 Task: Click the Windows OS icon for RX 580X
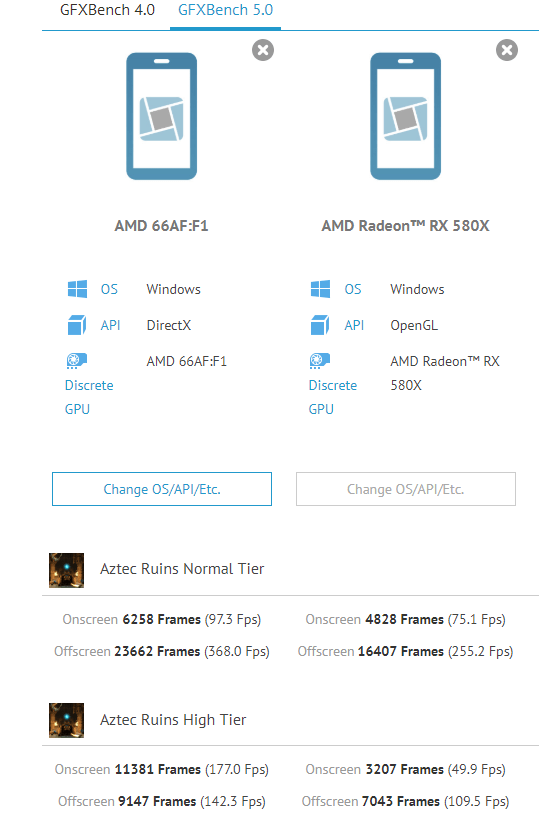tap(320, 289)
